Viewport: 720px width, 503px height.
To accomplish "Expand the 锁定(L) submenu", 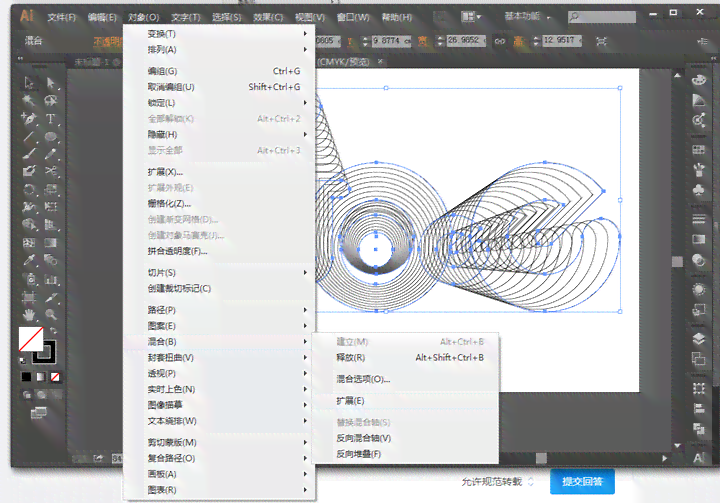I will (x=219, y=103).
